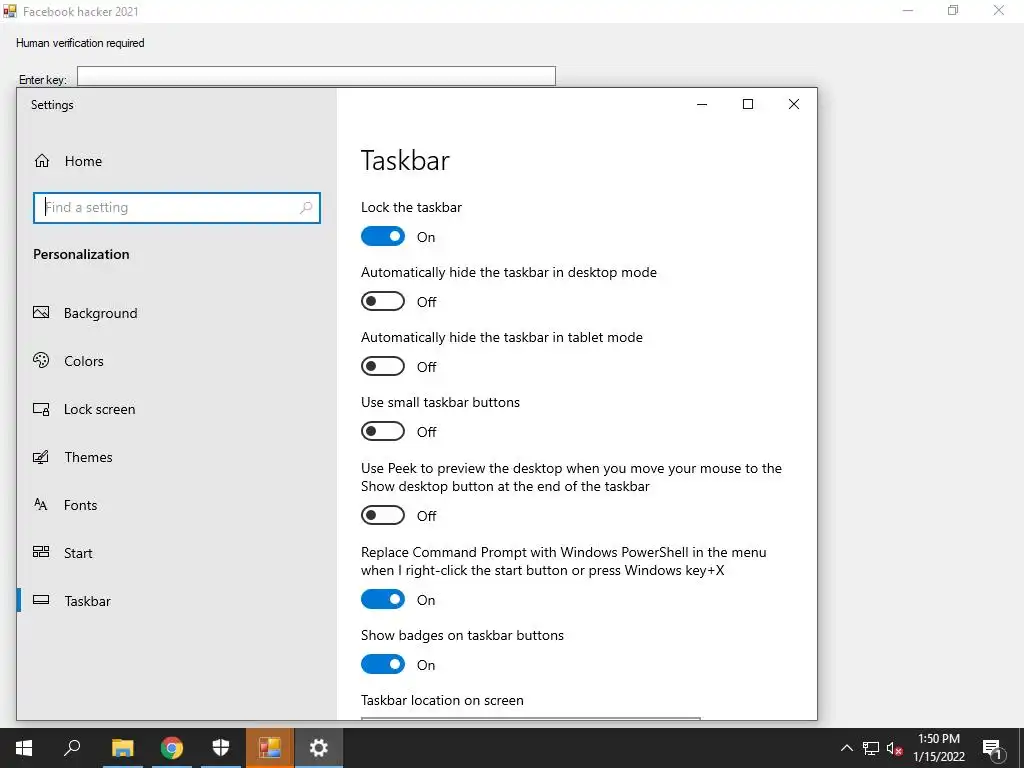Screen dimensions: 1024x768
Task: Open File Explorer from the taskbar
Action: [x=122, y=748]
